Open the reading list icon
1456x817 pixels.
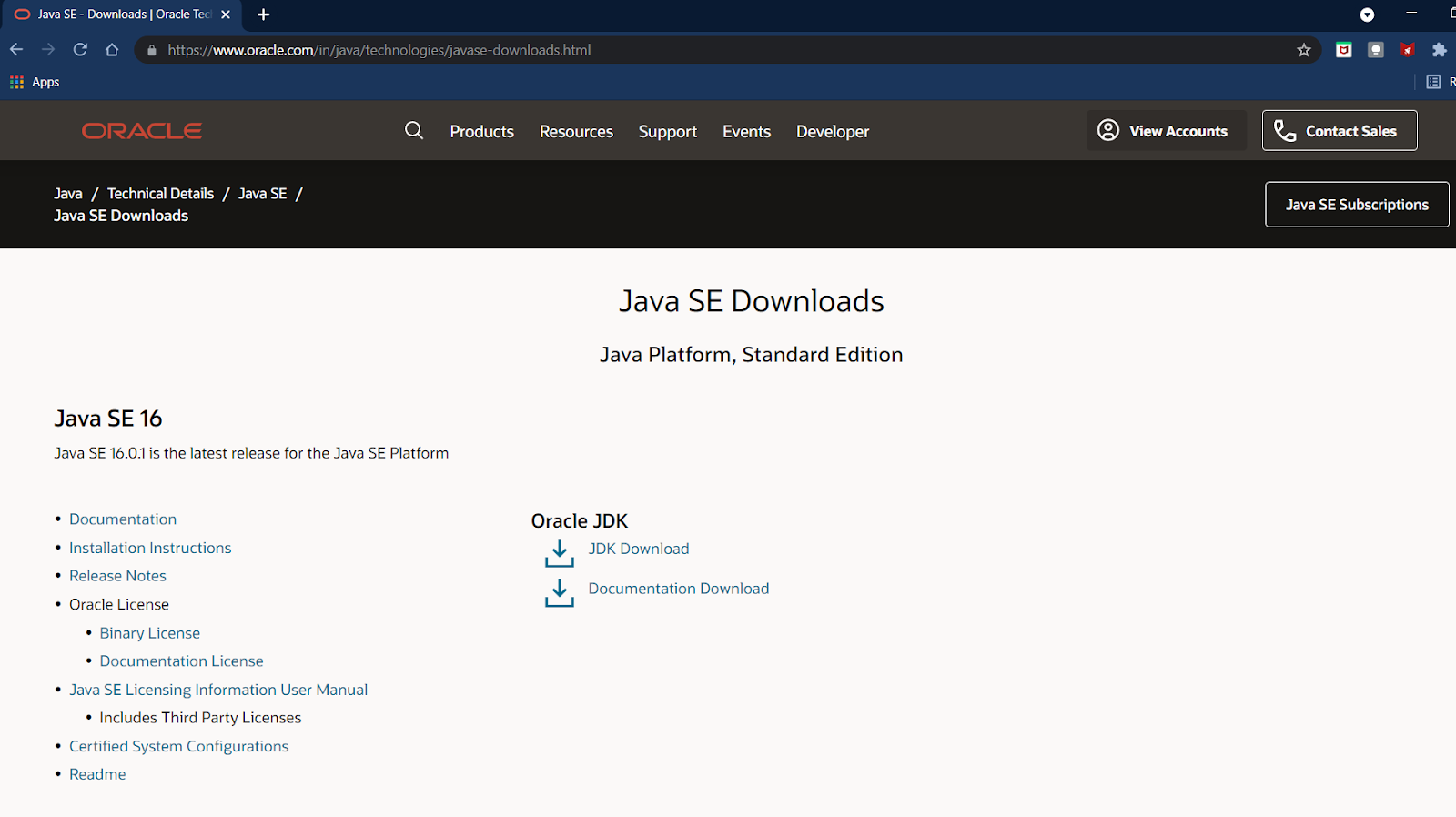click(x=1433, y=82)
